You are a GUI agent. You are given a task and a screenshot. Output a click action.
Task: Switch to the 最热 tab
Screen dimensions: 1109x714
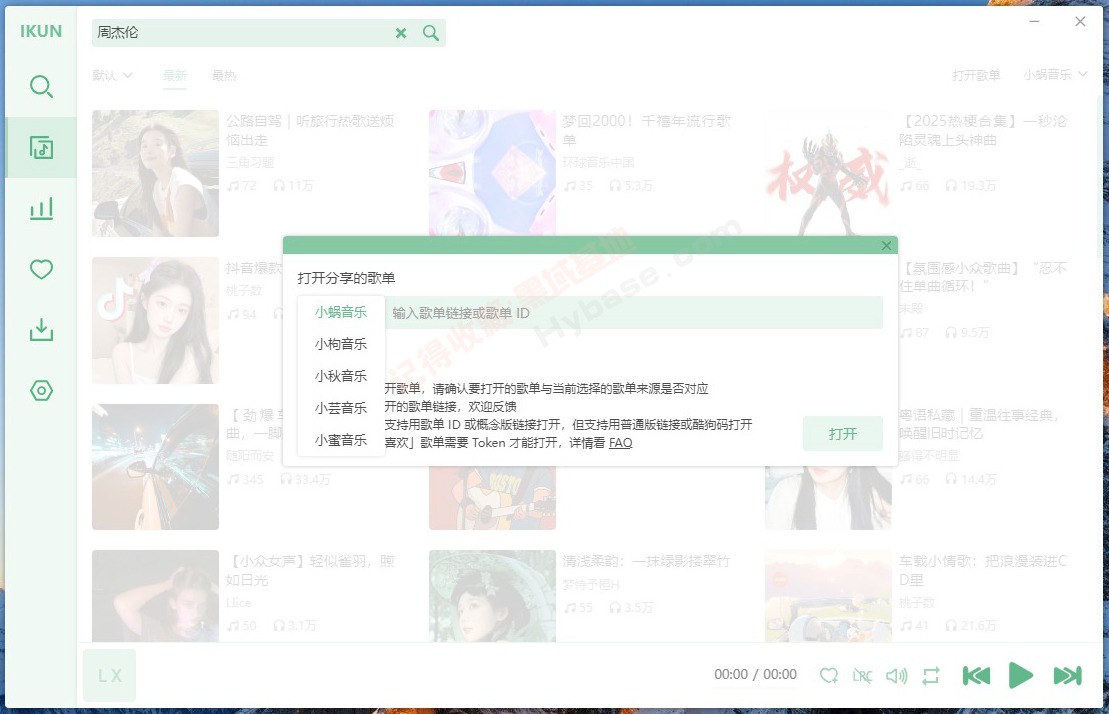(x=224, y=75)
